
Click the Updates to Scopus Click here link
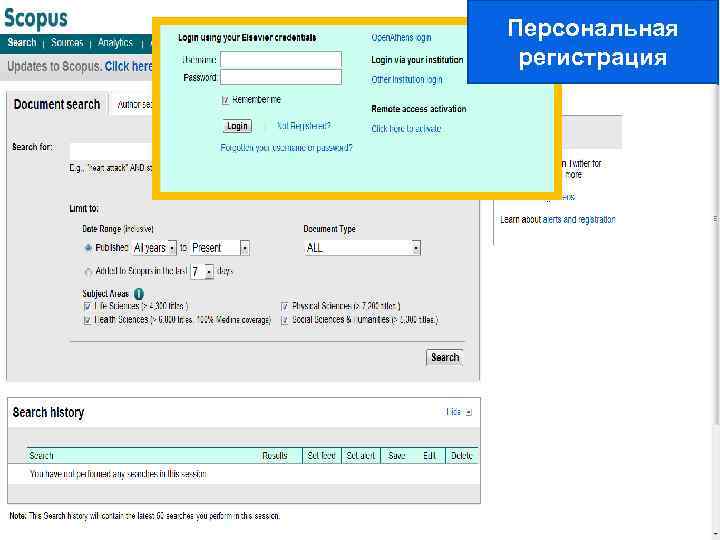129,67
